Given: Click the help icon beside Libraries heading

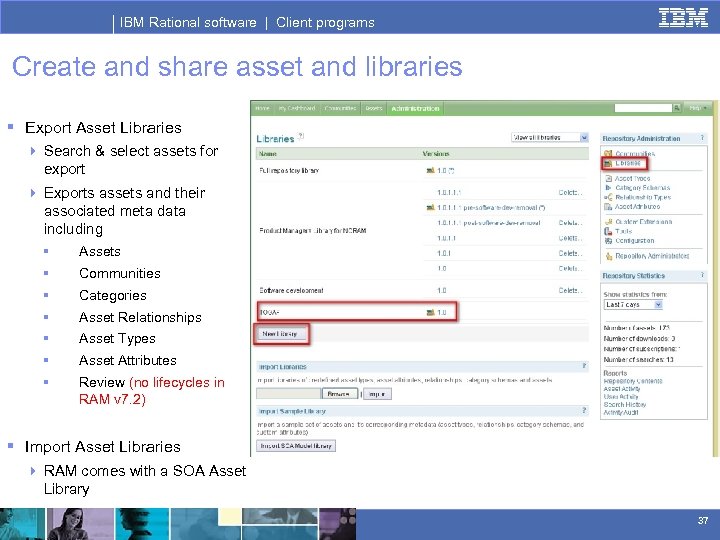Looking at the screenshot, I should [301, 136].
